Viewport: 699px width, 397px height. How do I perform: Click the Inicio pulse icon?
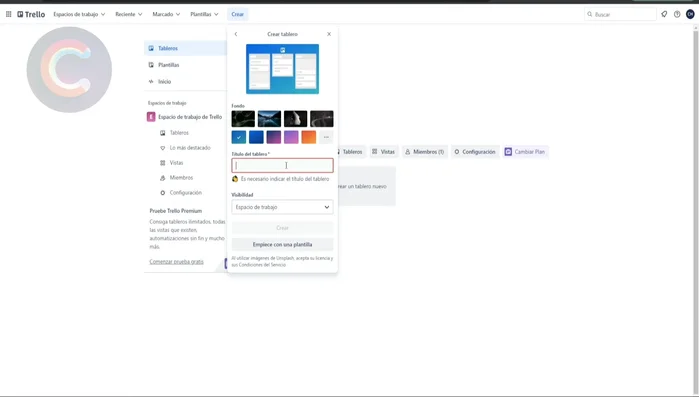tap(151, 82)
